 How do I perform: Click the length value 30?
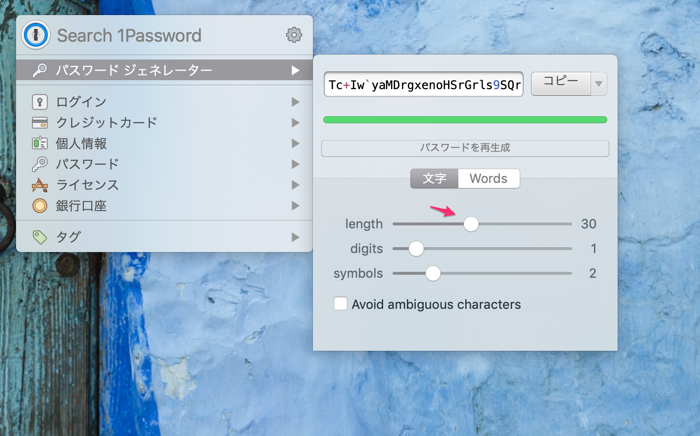[x=588, y=224]
